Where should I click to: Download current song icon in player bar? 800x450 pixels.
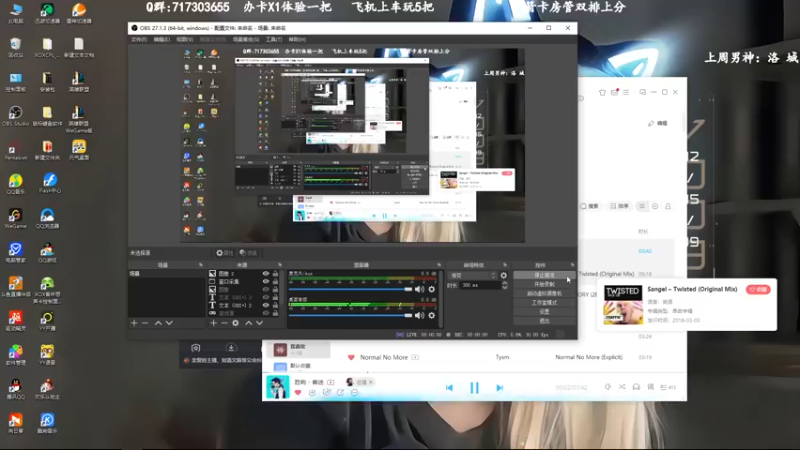point(312,392)
